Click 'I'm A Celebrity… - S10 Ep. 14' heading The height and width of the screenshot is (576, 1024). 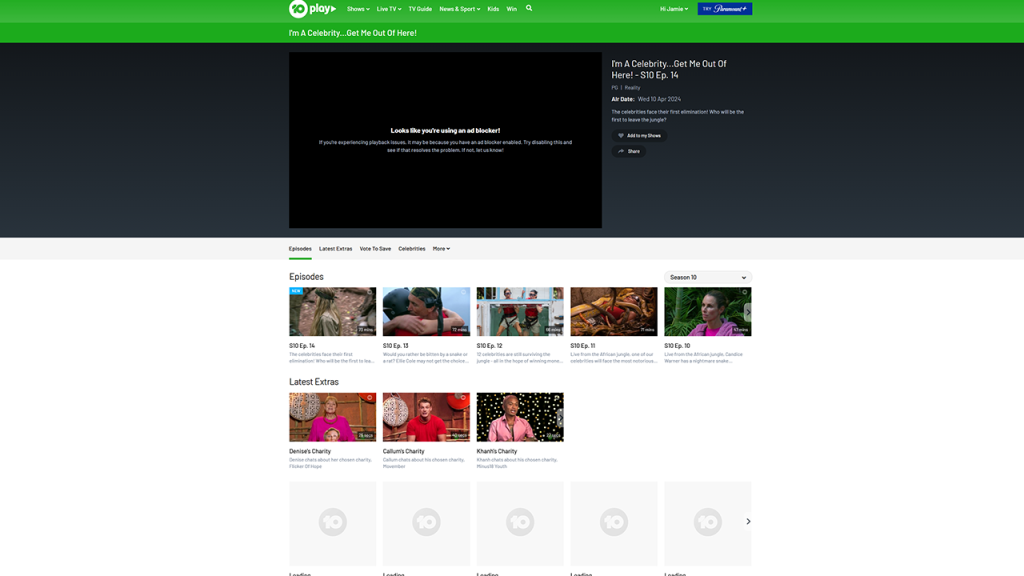(669, 69)
